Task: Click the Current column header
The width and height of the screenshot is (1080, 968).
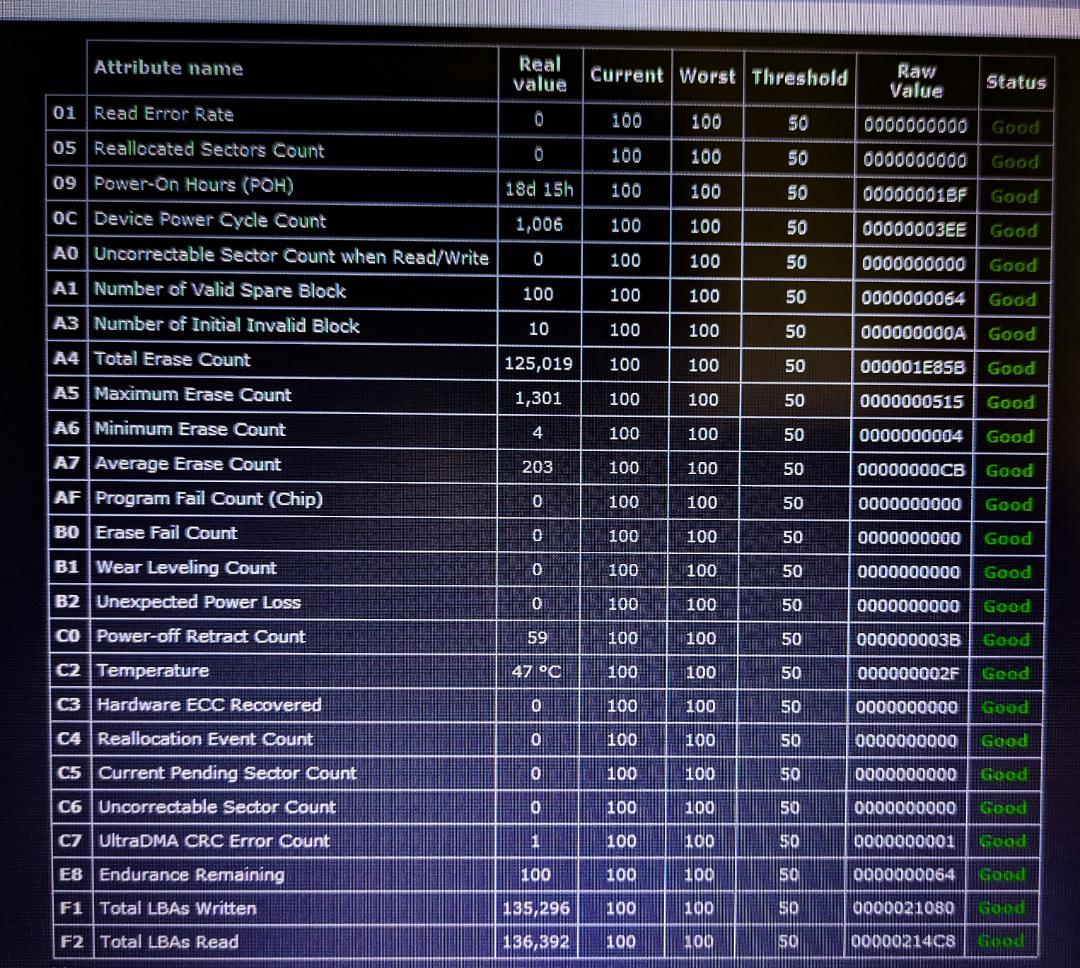Action: [x=626, y=75]
